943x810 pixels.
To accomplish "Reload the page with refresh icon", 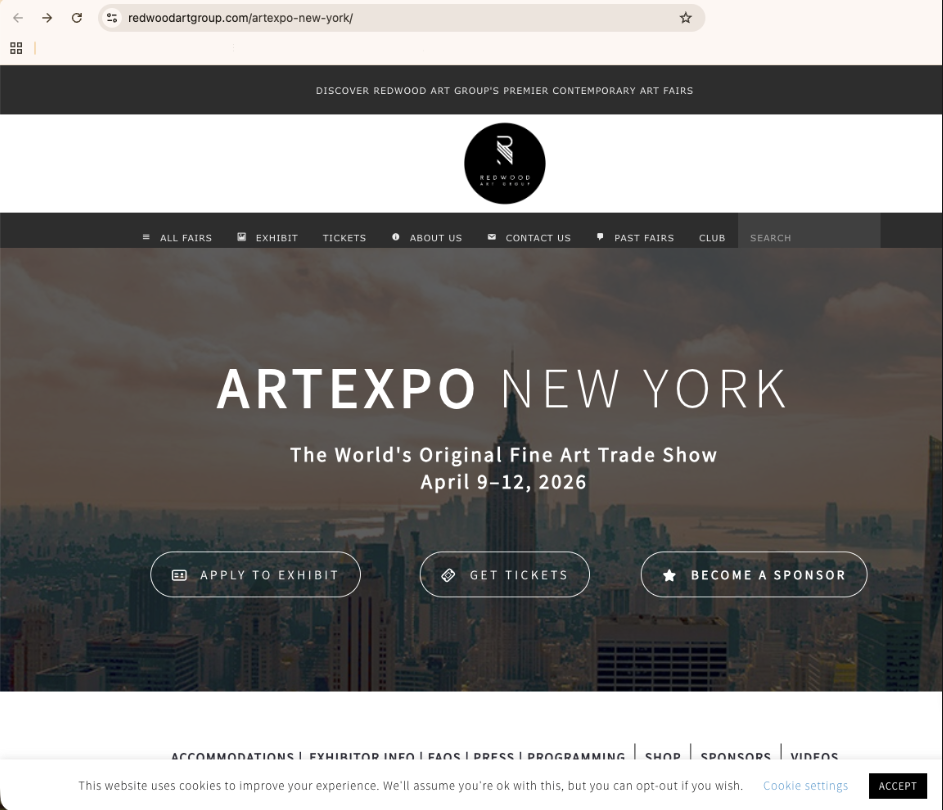I will [x=77, y=18].
